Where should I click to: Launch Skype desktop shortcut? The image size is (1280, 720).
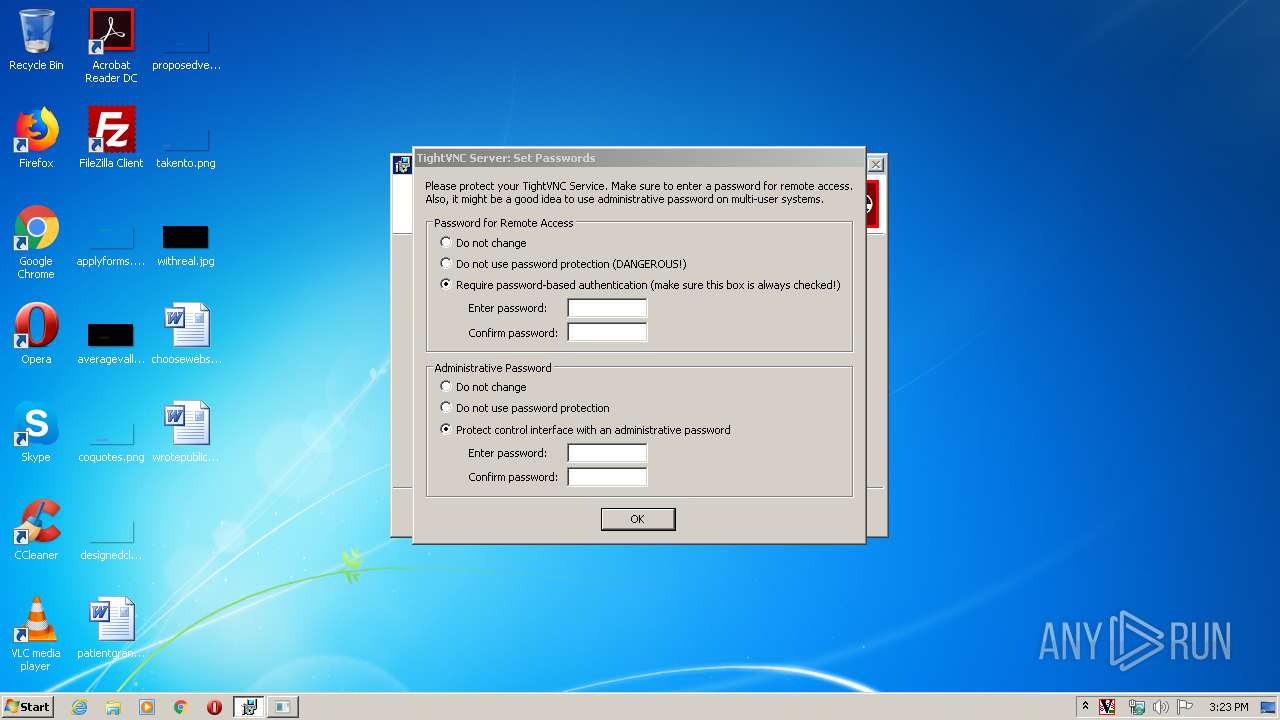click(36, 432)
